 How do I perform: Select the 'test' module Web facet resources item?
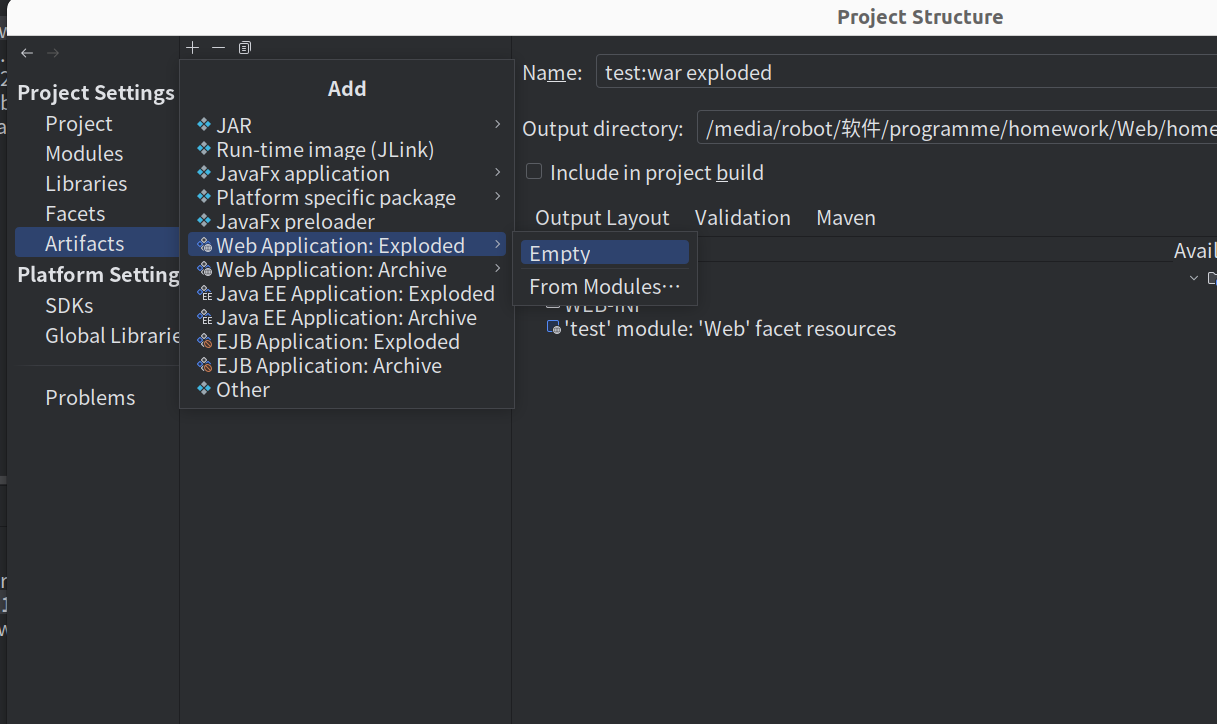coord(729,329)
